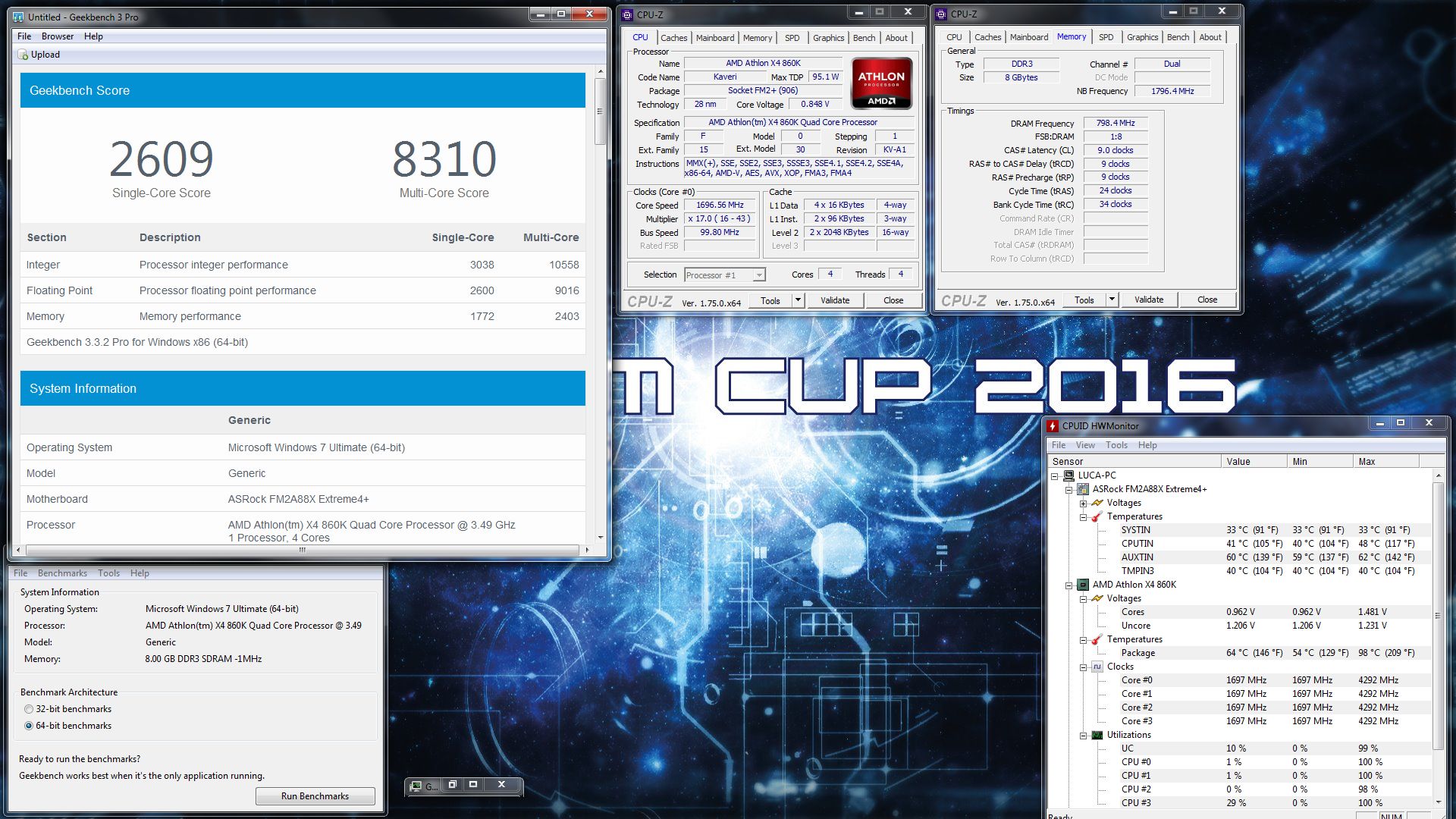Click the AMD Athlon X4 860K chip icon
Screen dimensions: 1456x819
click(1083, 585)
